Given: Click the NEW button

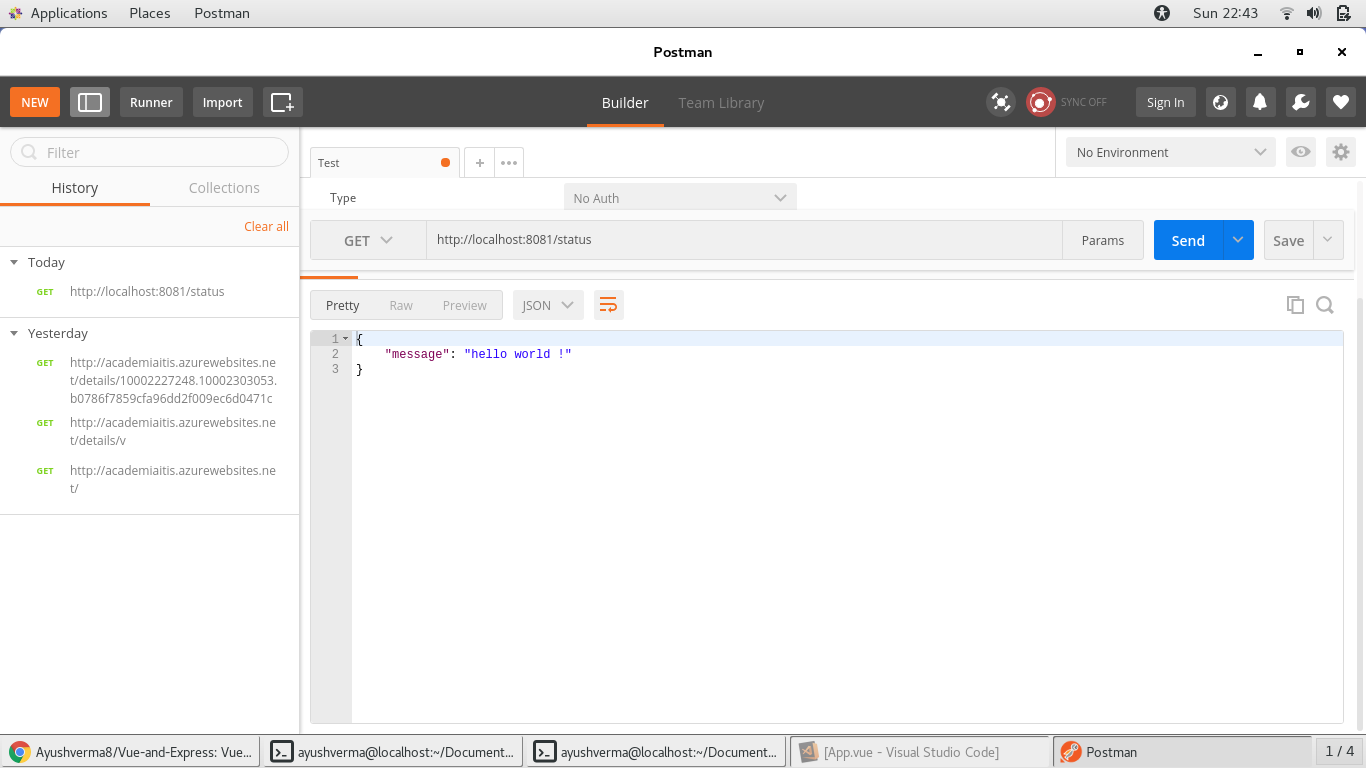Looking at the screenshot, I should point(35,102).
